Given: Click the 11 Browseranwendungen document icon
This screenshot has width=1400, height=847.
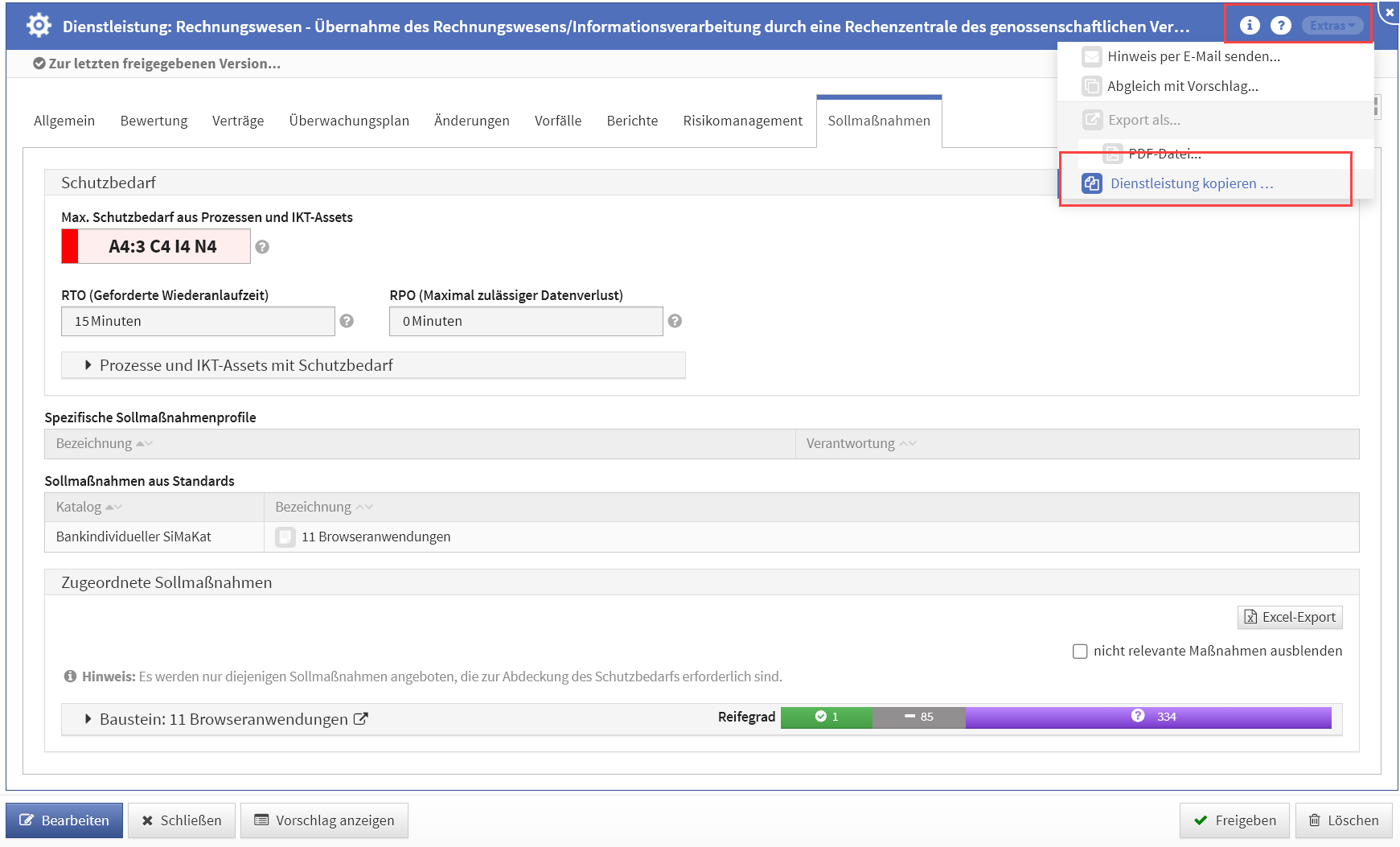Looking at the screenshot, I should pyautogui.click(x=285, y=537).
